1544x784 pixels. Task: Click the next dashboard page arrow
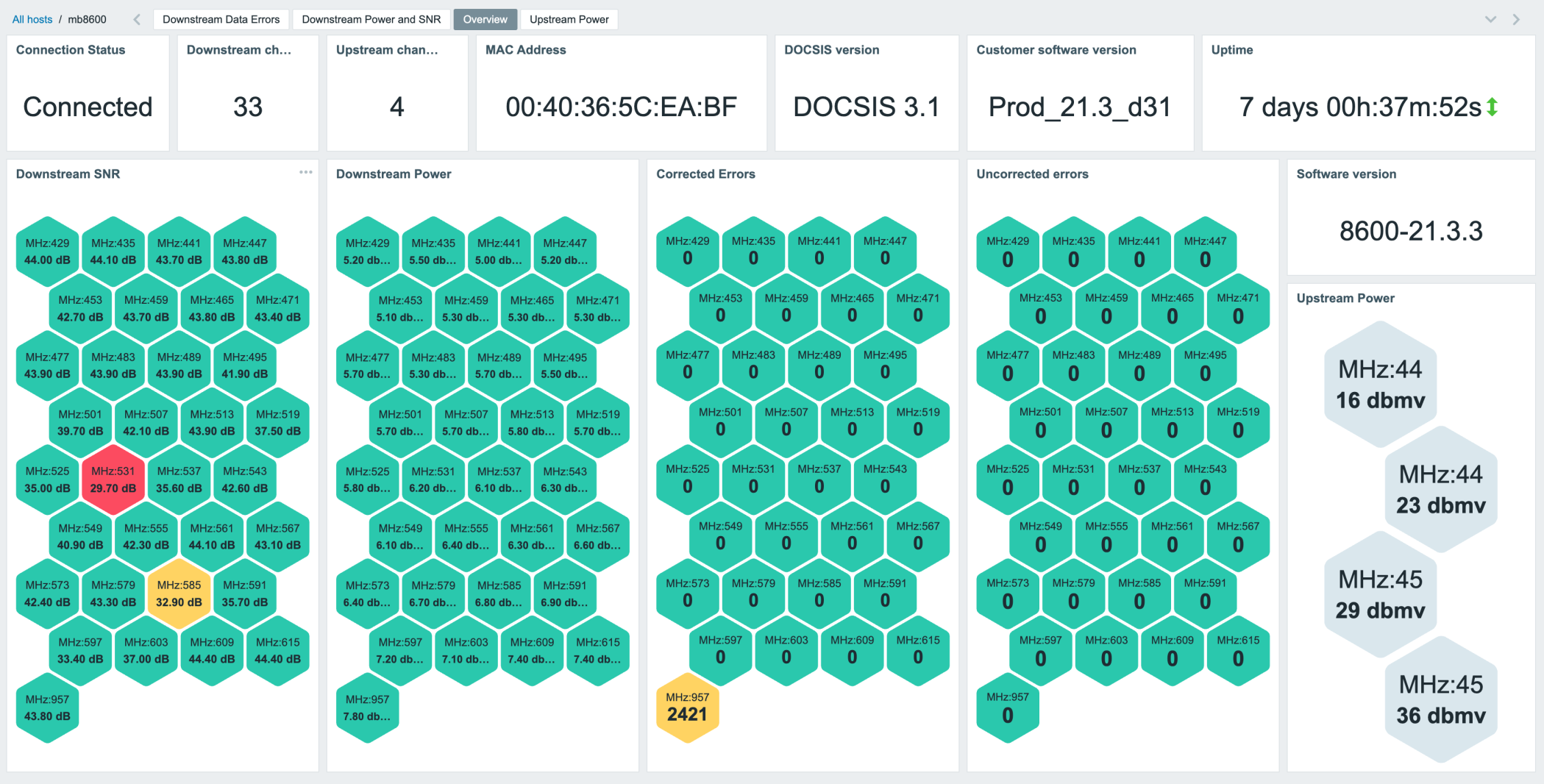[1516, 20]
